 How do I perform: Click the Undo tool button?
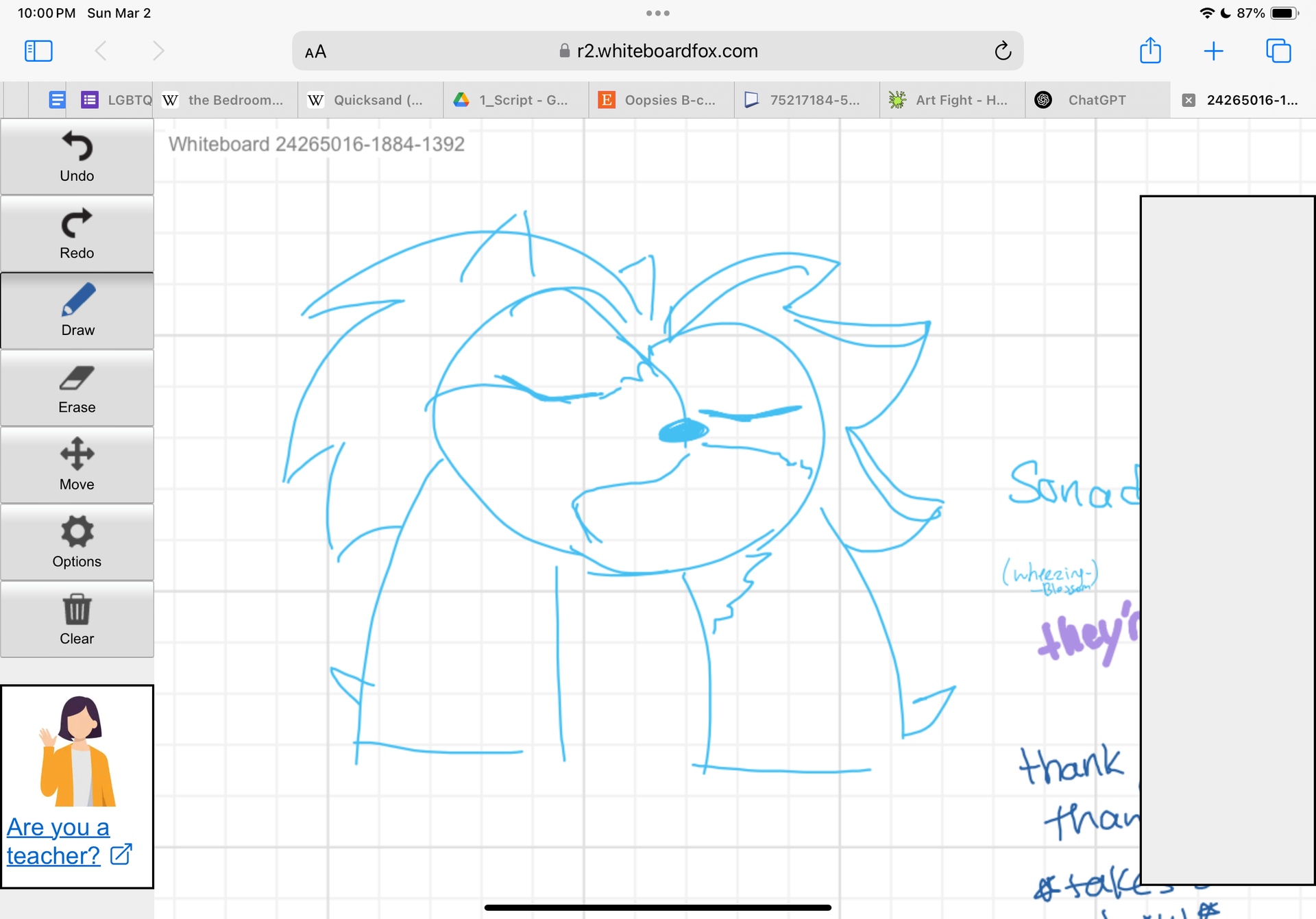coord(77,157)
